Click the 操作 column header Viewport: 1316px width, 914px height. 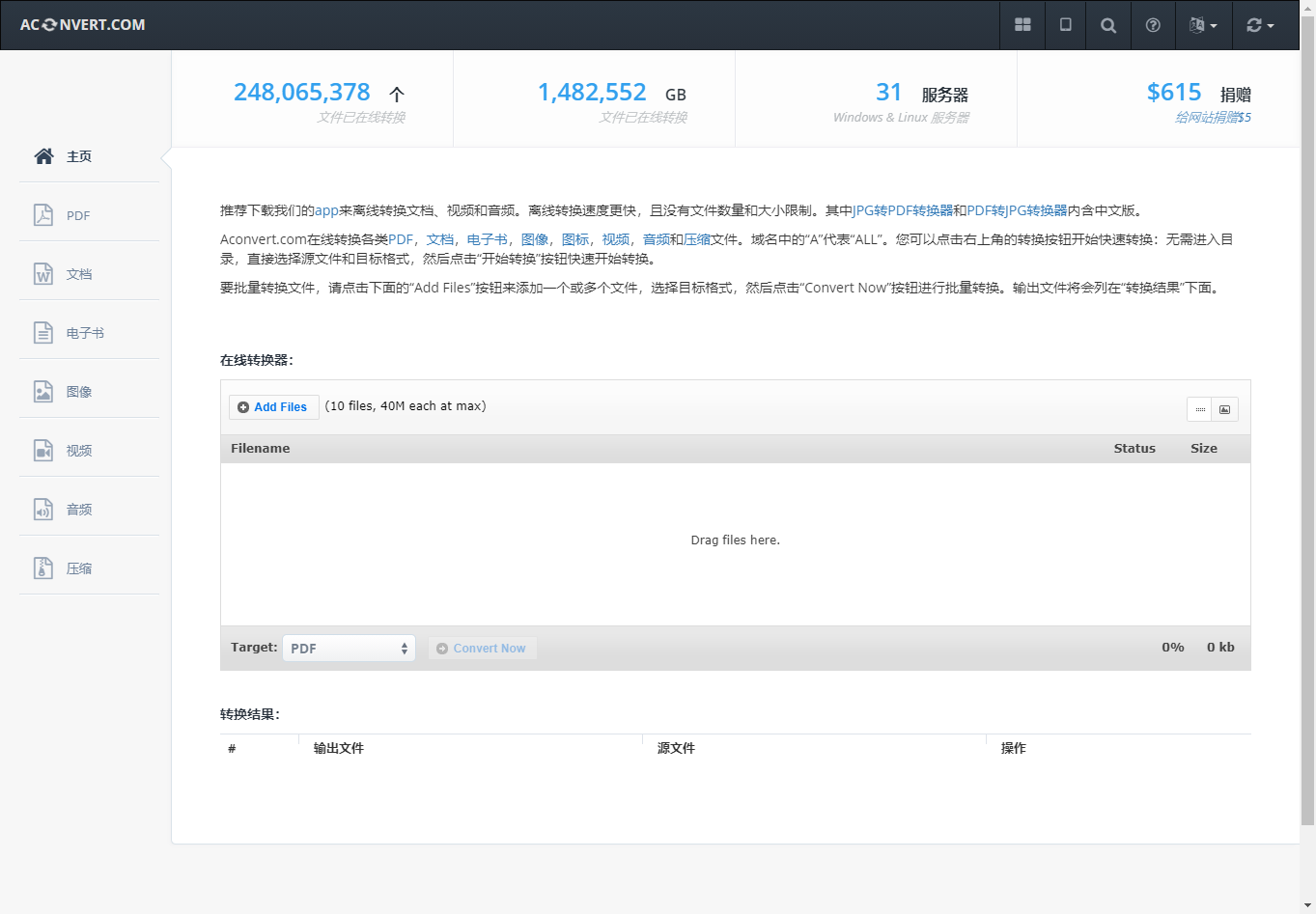pyautogui.click(x=1014, y=748)
